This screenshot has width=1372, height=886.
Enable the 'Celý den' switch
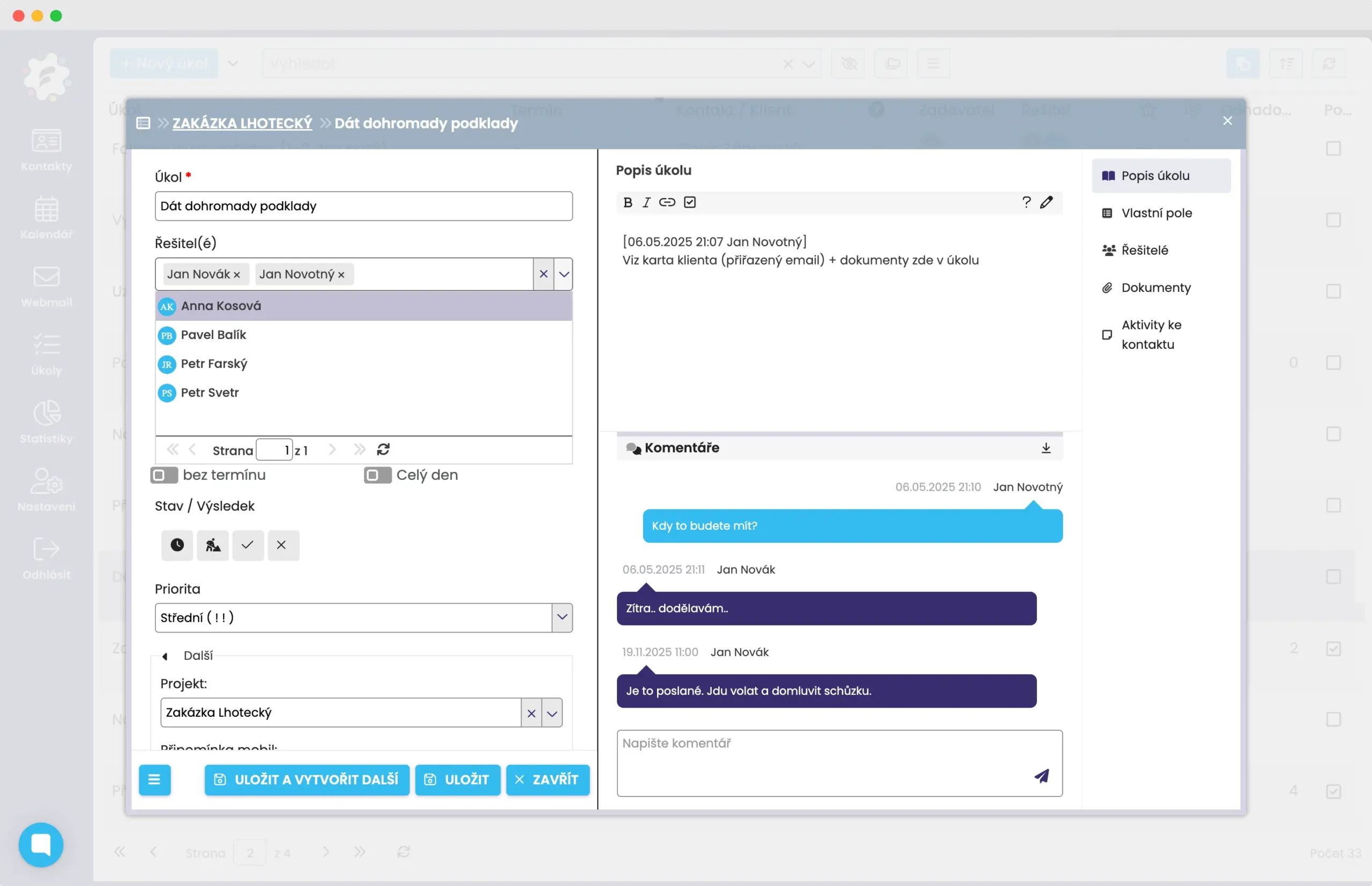(x=377, y=475)
